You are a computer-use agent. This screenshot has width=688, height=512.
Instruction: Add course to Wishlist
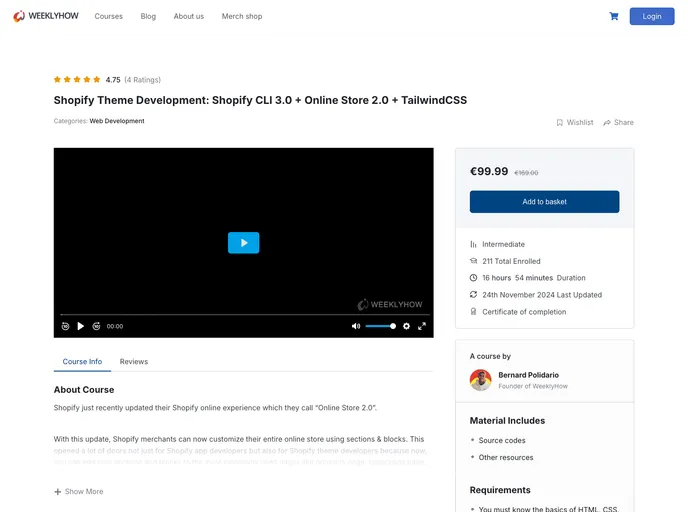tap(574, 122)
